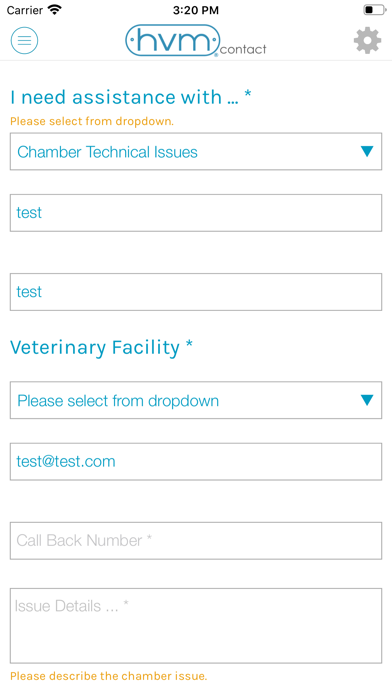Viewport: 392px width, 696px height.
Task: Click the Issue Details text area
Action: click(196, 626)
